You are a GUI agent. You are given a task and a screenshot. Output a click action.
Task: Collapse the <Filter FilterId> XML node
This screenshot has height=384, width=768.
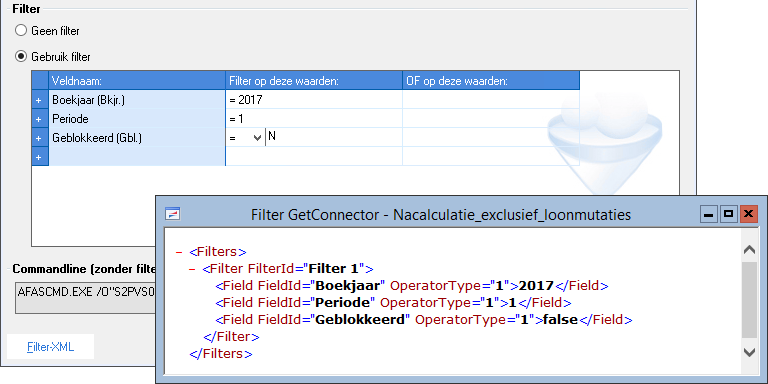(x=192, y=269)
